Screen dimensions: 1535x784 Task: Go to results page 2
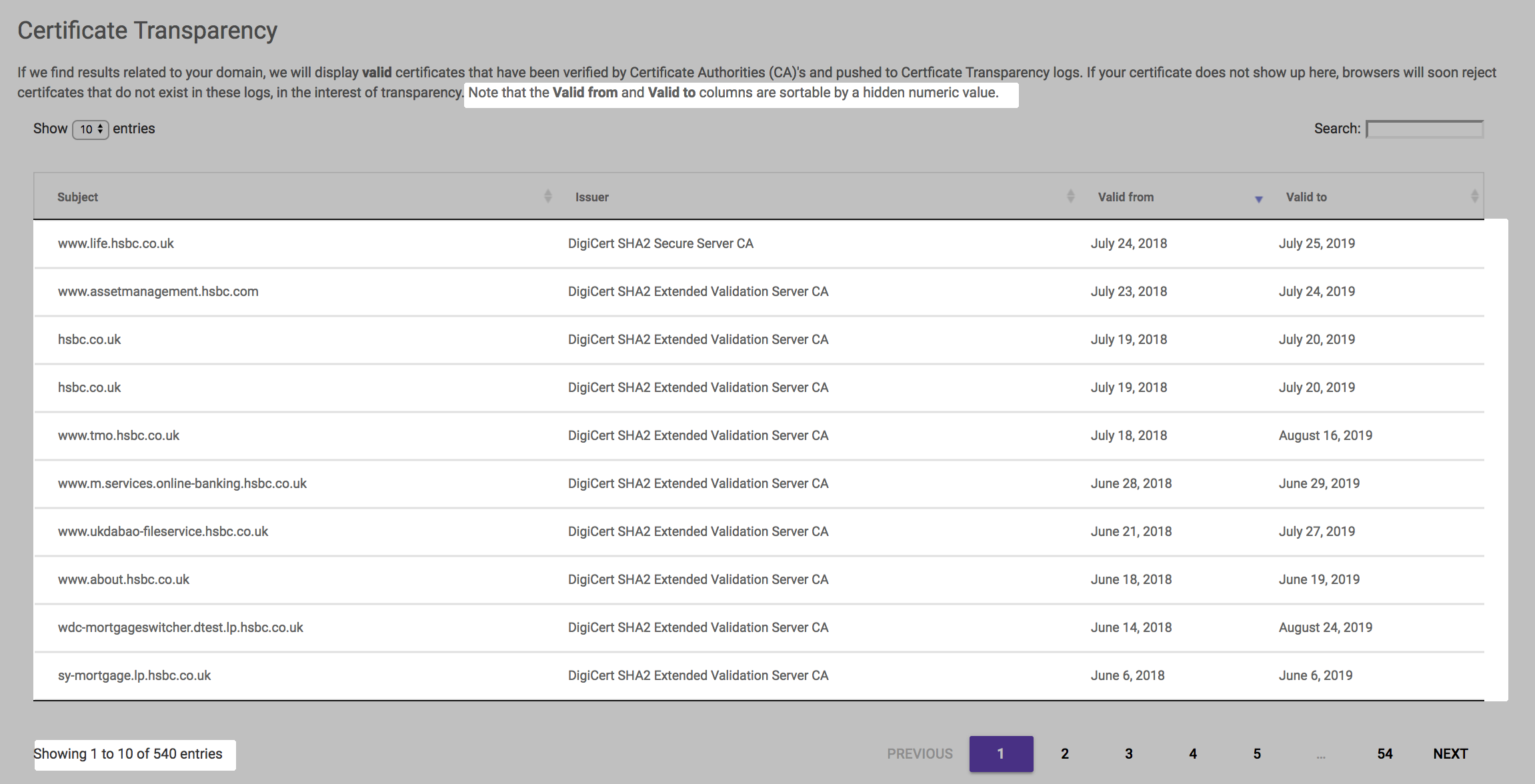[1065, 754]
